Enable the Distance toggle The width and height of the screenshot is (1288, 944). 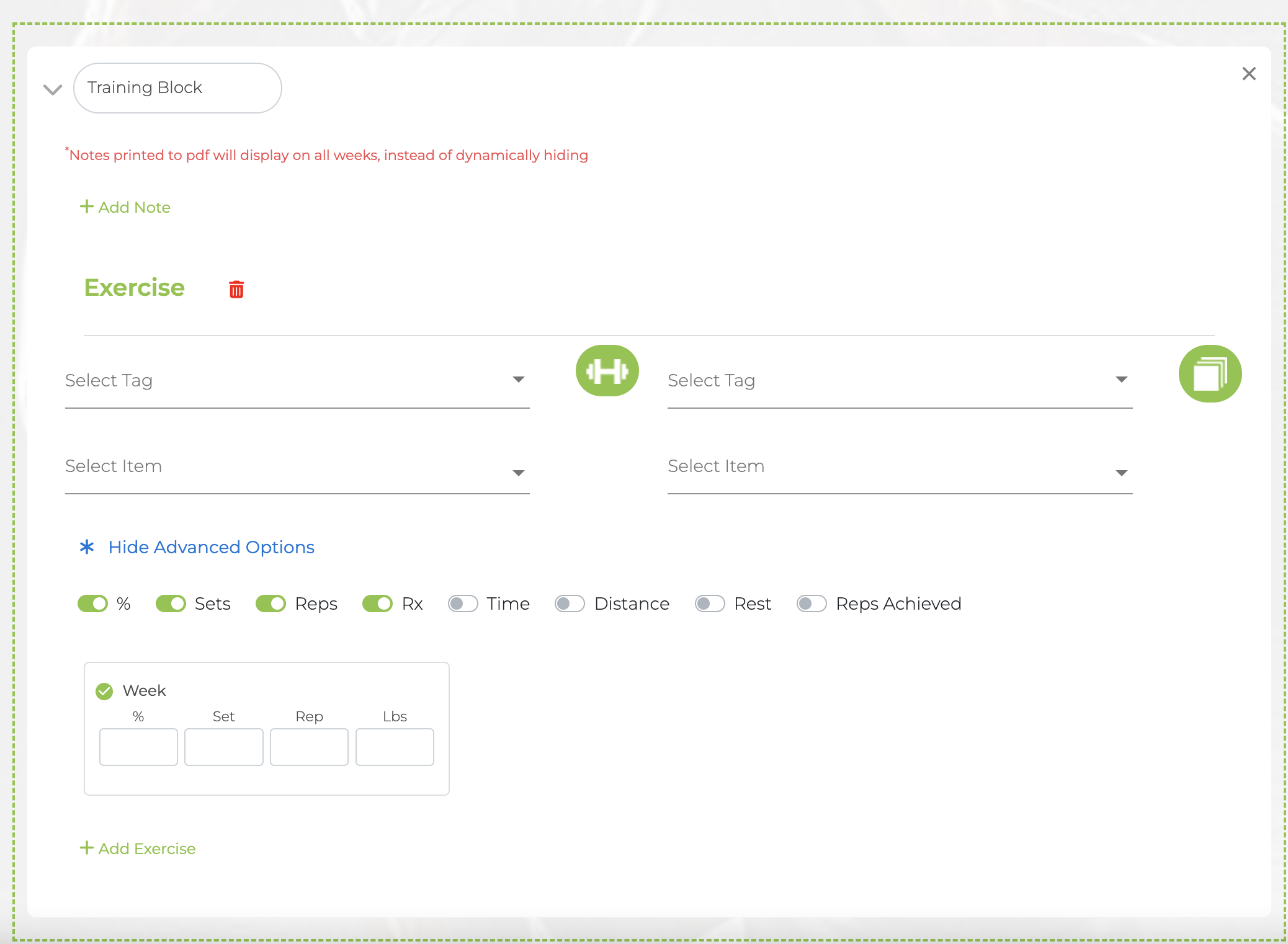[570, 603]
